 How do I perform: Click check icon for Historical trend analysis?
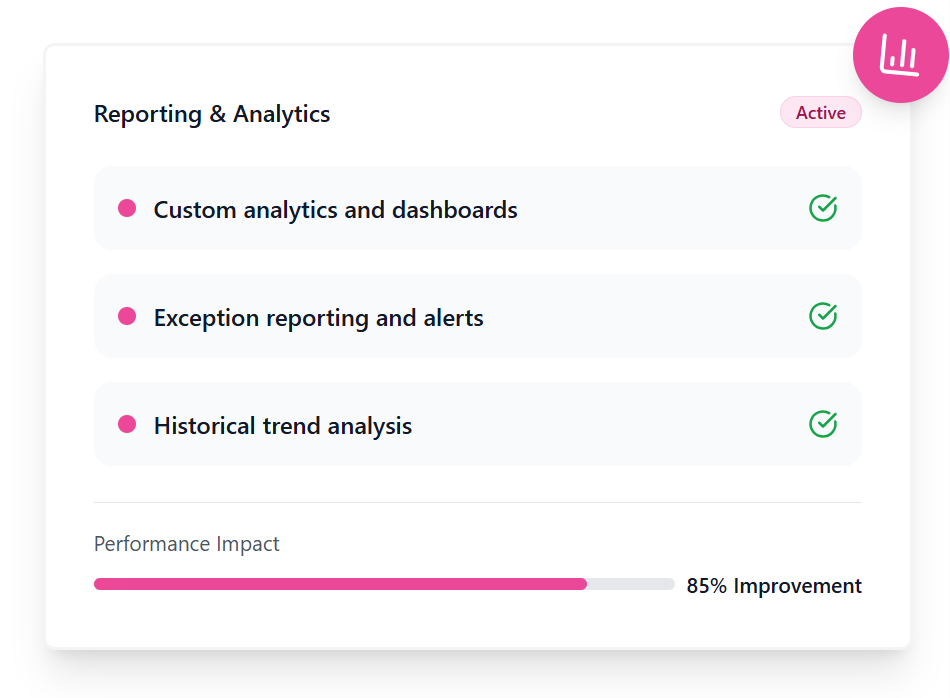pyautogui.click(x=822, y=424)
